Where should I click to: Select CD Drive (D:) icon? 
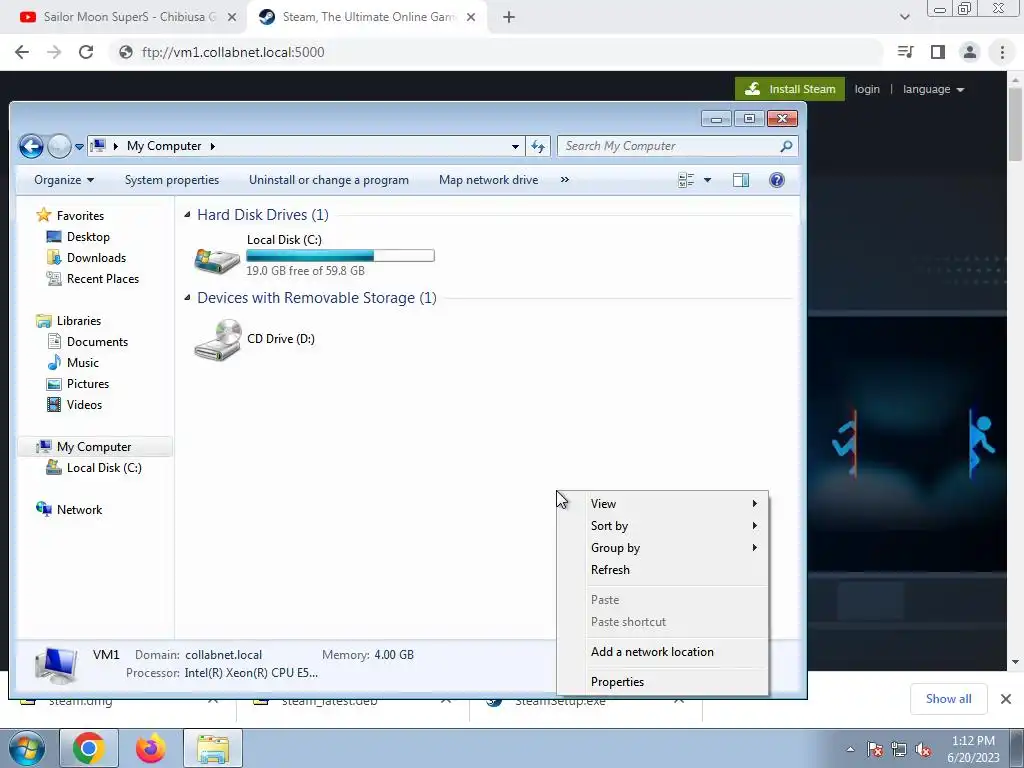(x=218, y=339)
